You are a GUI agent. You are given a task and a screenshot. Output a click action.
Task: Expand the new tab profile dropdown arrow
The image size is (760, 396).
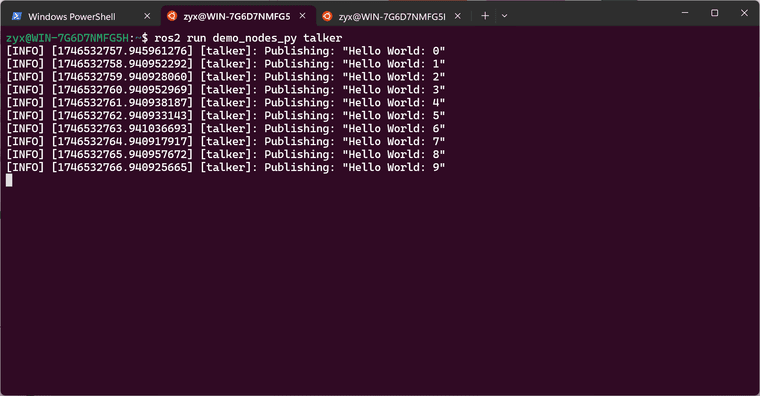(x=505, y=16)
